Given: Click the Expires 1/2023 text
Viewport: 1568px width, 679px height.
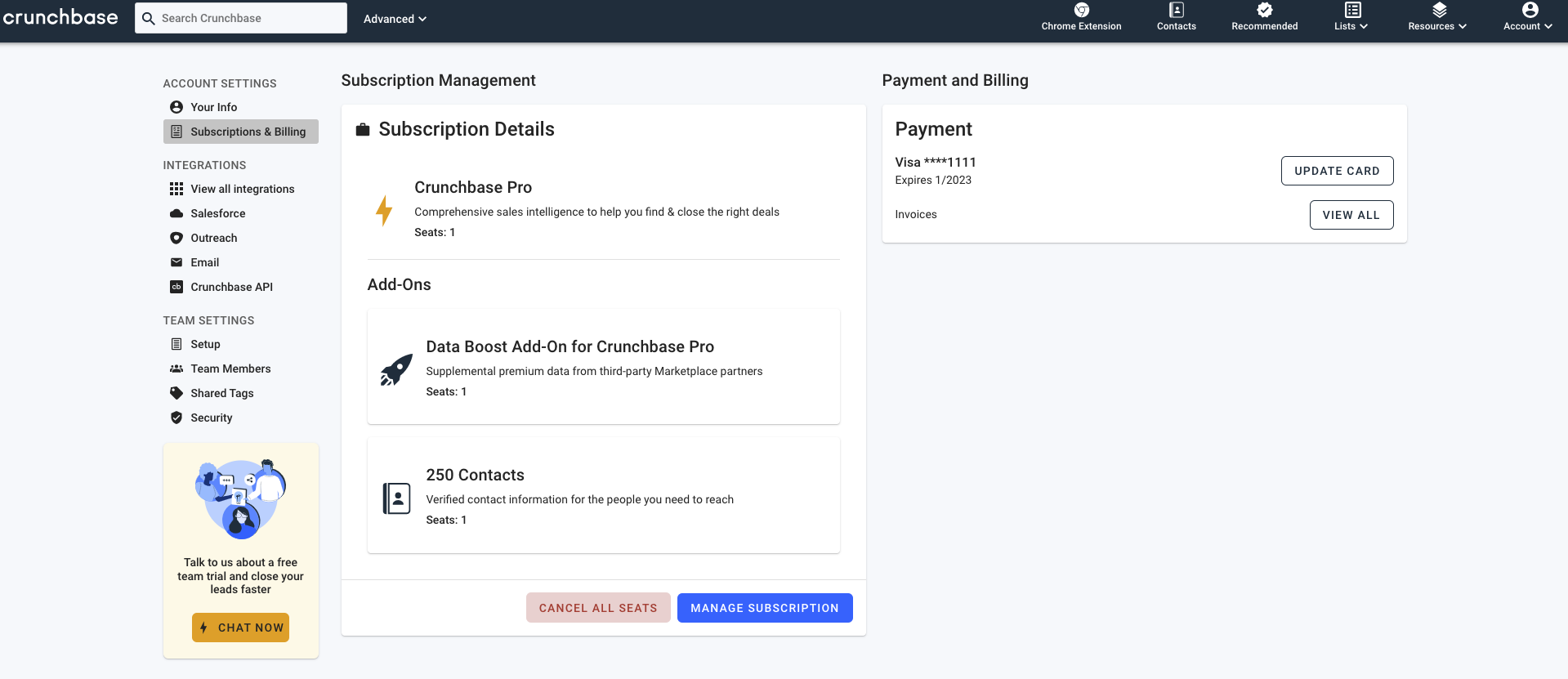Looking at the screenshot, I should 933,180.
